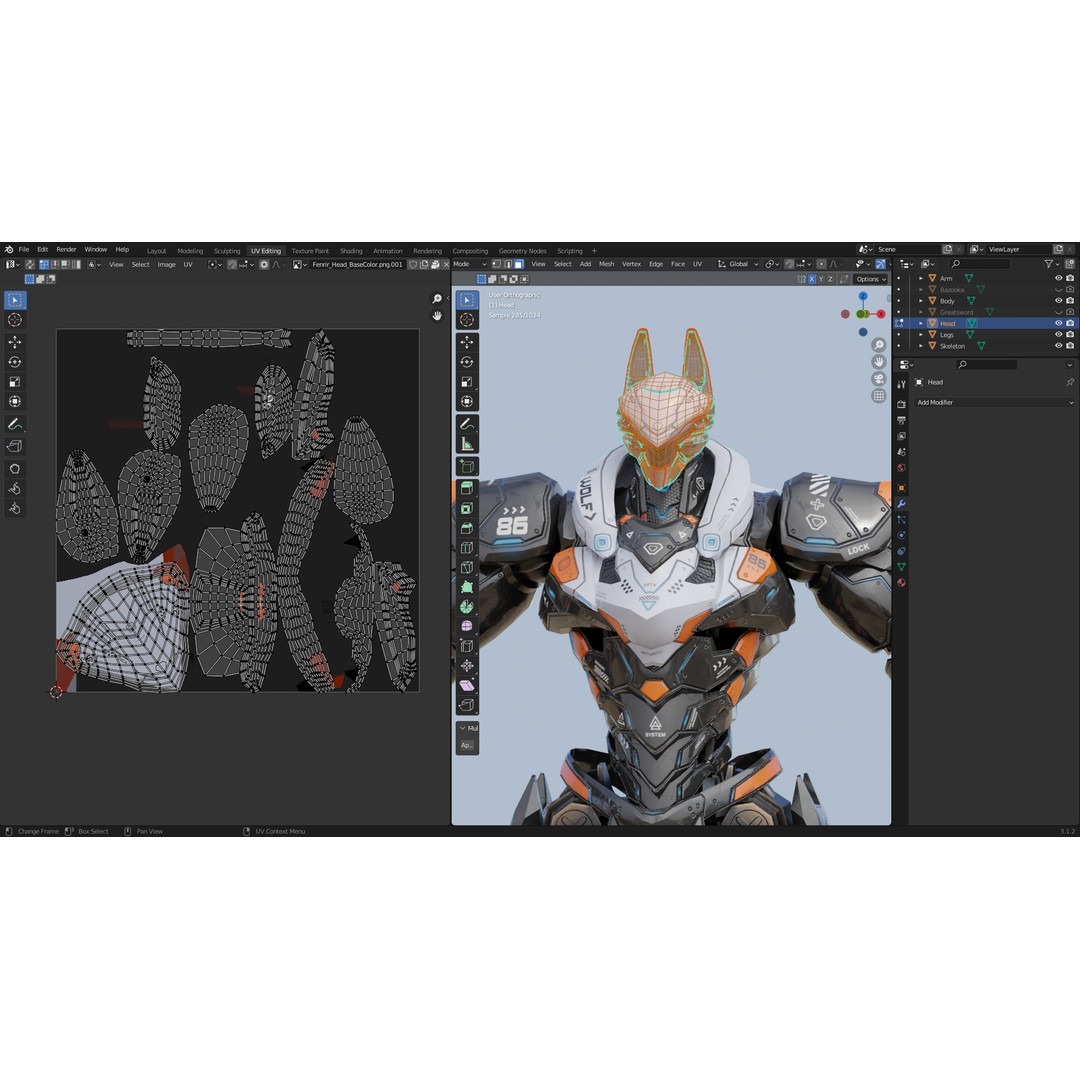Expand the Body tree item

921,301
